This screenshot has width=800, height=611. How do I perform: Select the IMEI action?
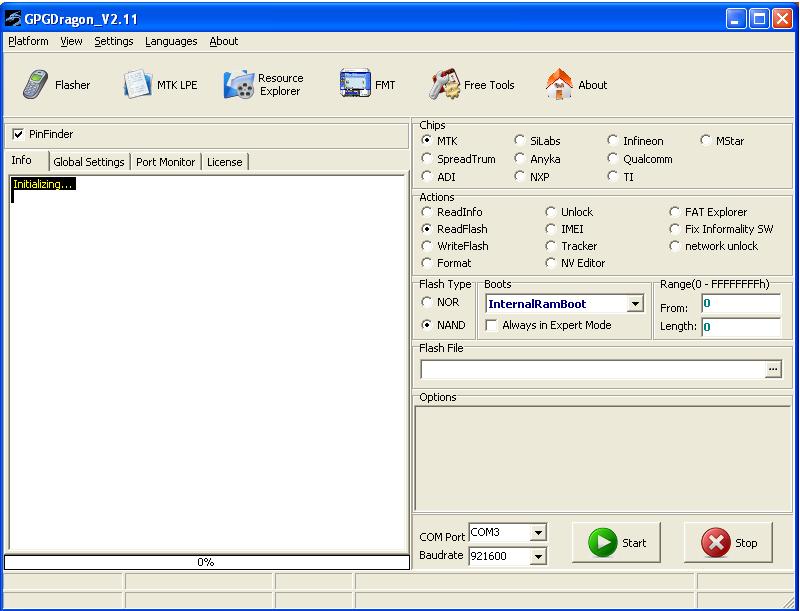[x=551, y=228]
